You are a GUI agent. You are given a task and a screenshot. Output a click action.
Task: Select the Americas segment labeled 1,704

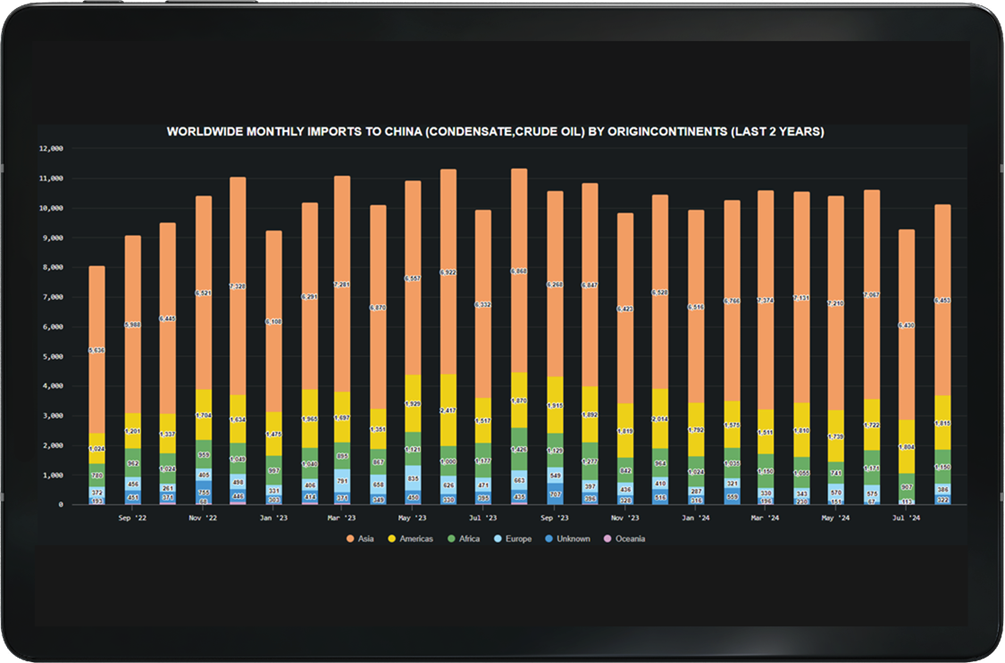[x=203, y=414]
